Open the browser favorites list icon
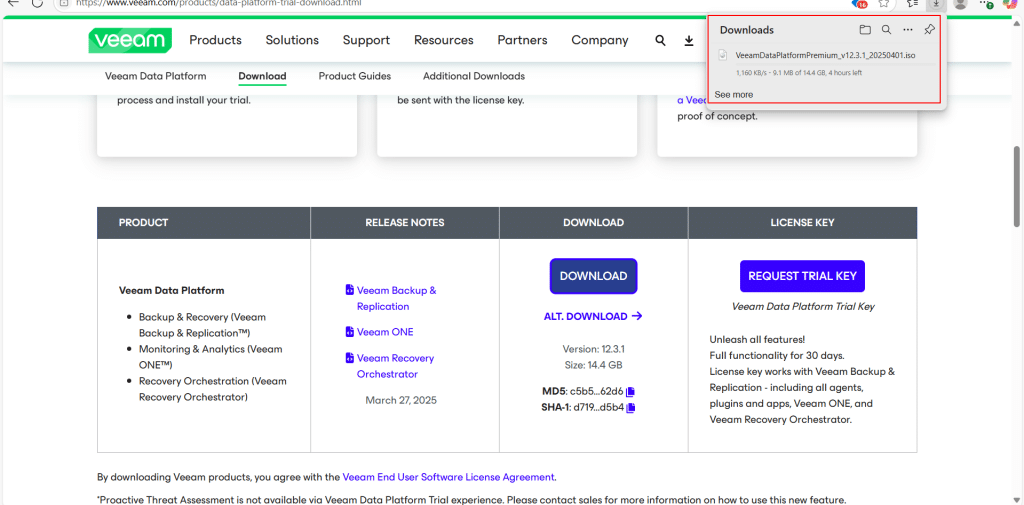1024x505 pixels. [913, 3]
